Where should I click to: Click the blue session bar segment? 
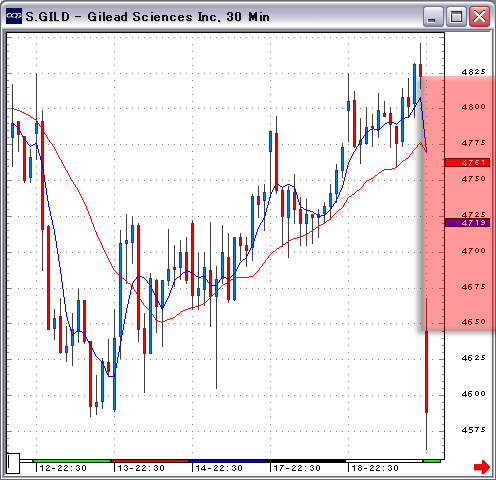(228, 461)
